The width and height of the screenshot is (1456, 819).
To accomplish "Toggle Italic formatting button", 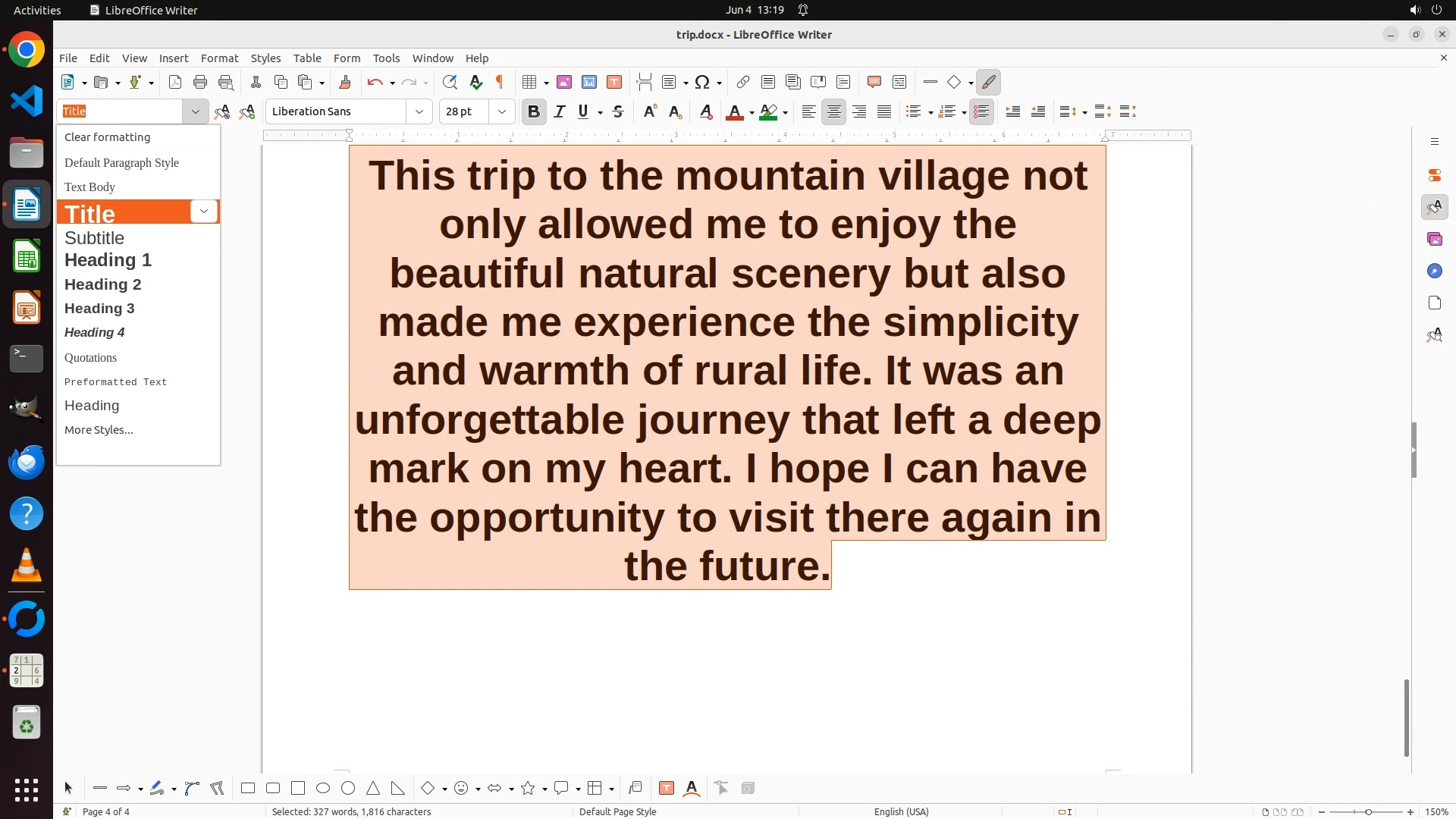I will click(560, 111).
